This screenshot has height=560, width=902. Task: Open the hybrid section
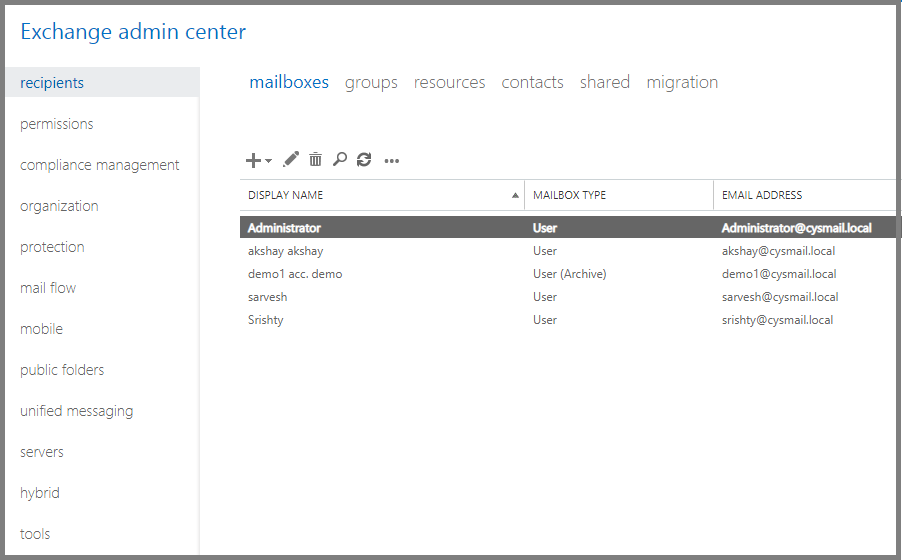point(40,493)
